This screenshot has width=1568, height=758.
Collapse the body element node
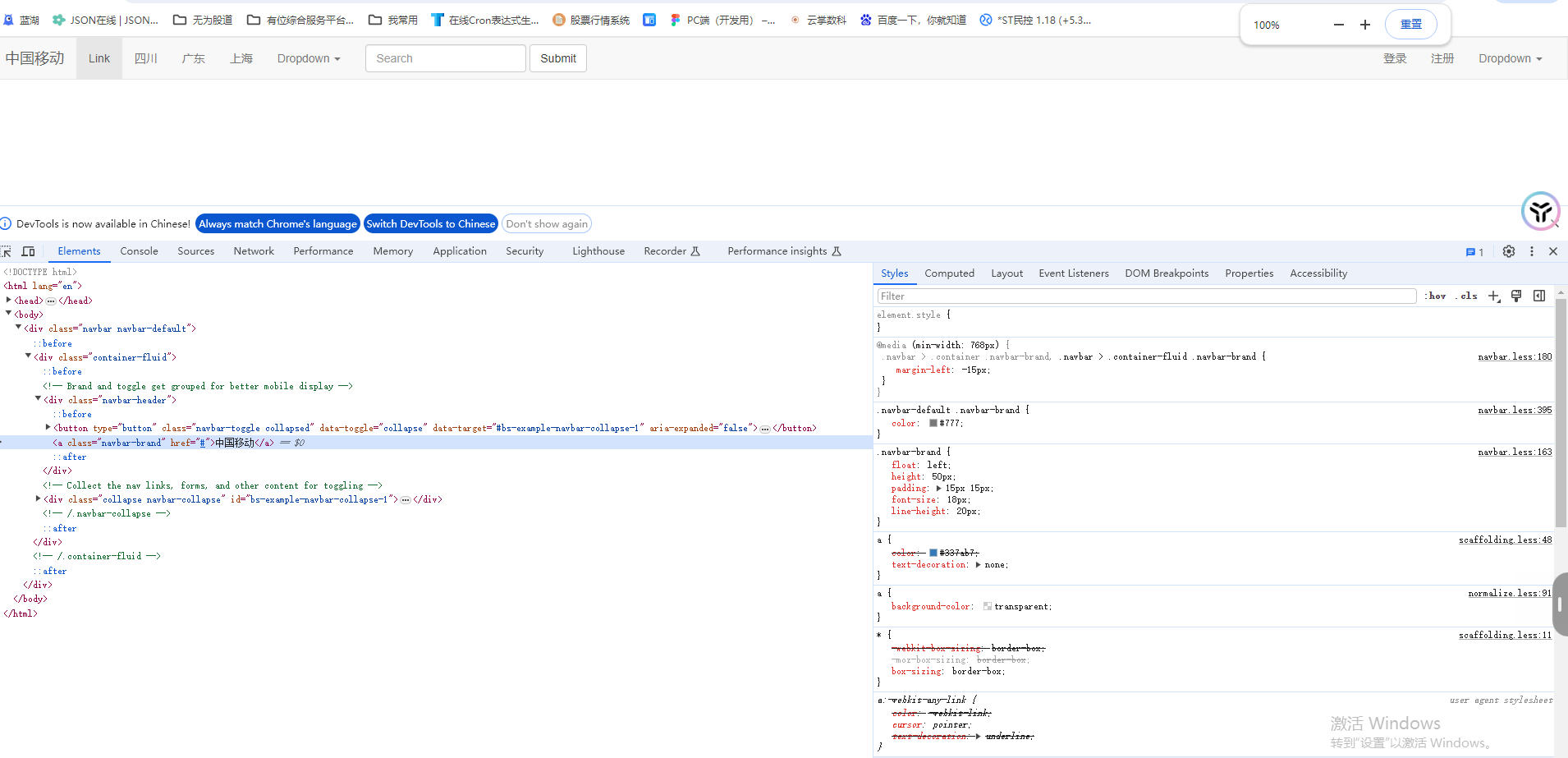pyautogui.click(x=8, y=314)
